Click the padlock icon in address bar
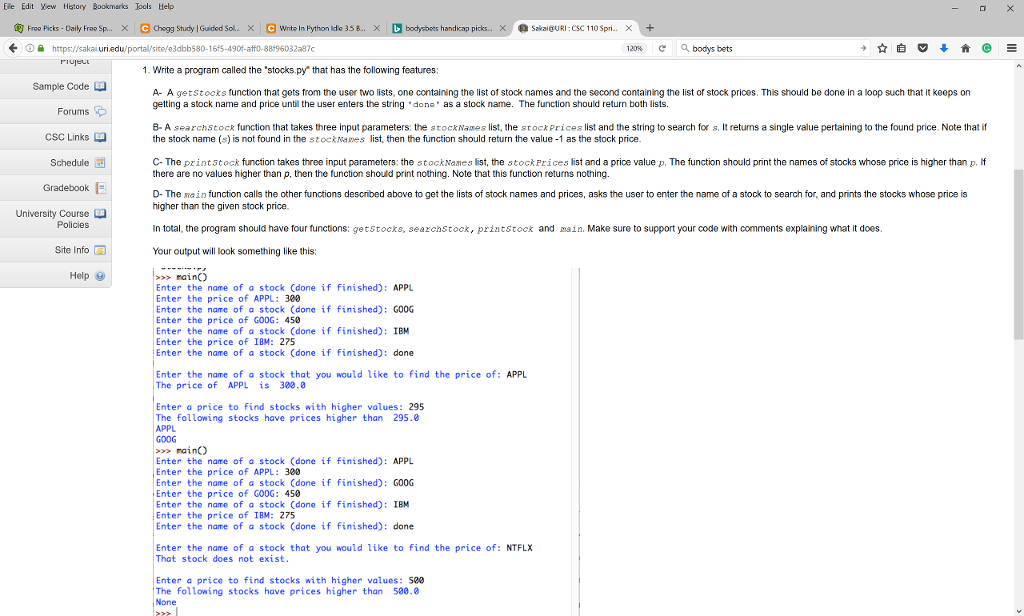The width and height of the screenshot is (1024, 616). point(41,47)
